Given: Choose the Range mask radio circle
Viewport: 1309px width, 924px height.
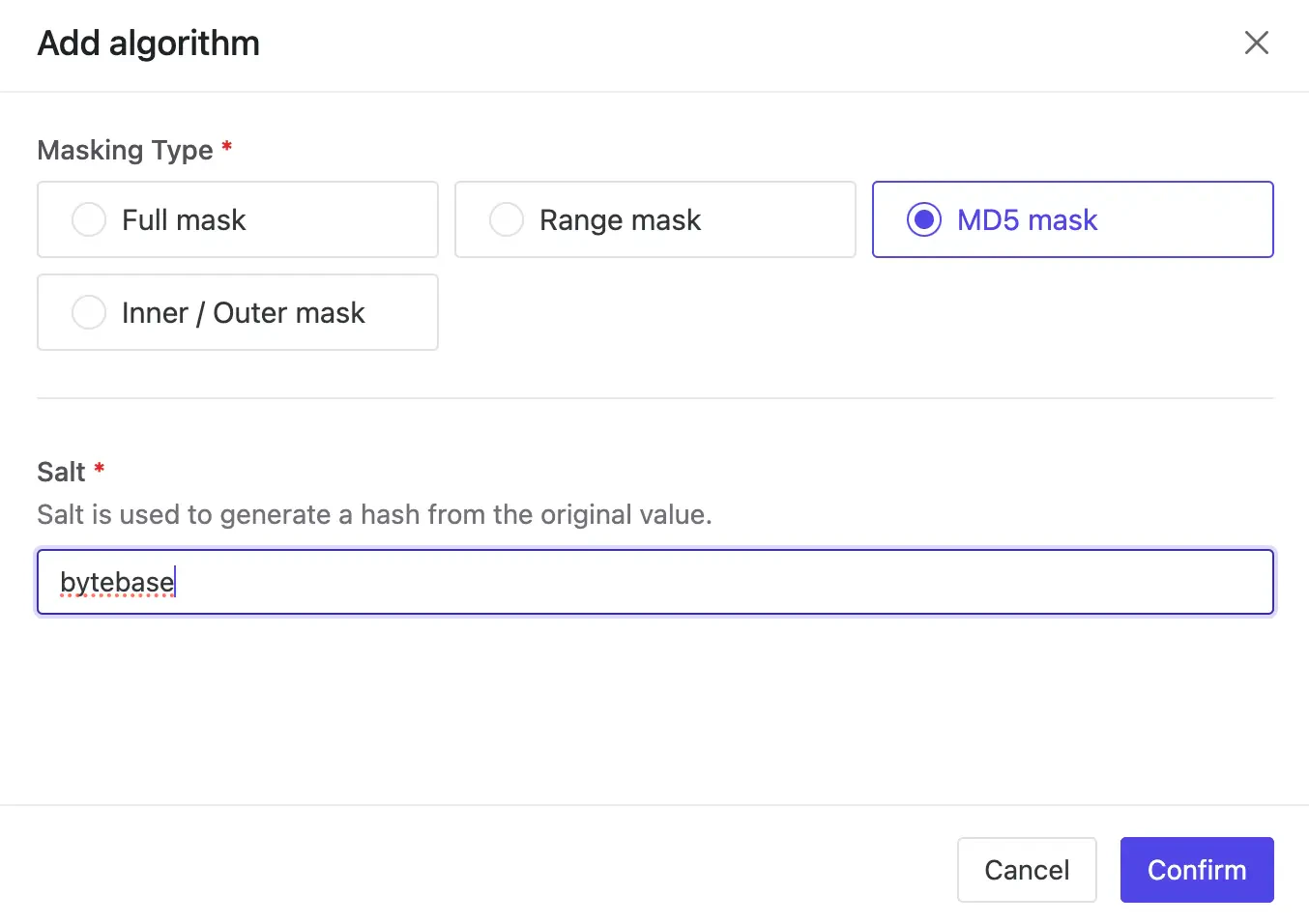Looking at the screenshot, I should coord(507,219).
